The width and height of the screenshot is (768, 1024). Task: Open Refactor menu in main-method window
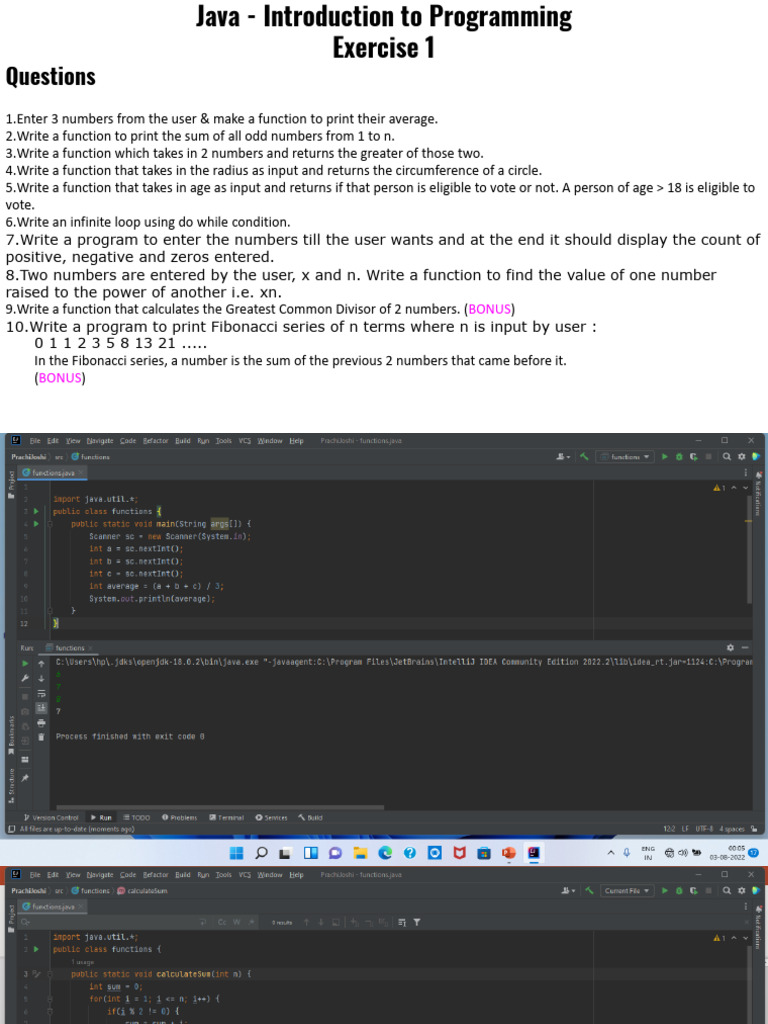[x=155, y=441]
